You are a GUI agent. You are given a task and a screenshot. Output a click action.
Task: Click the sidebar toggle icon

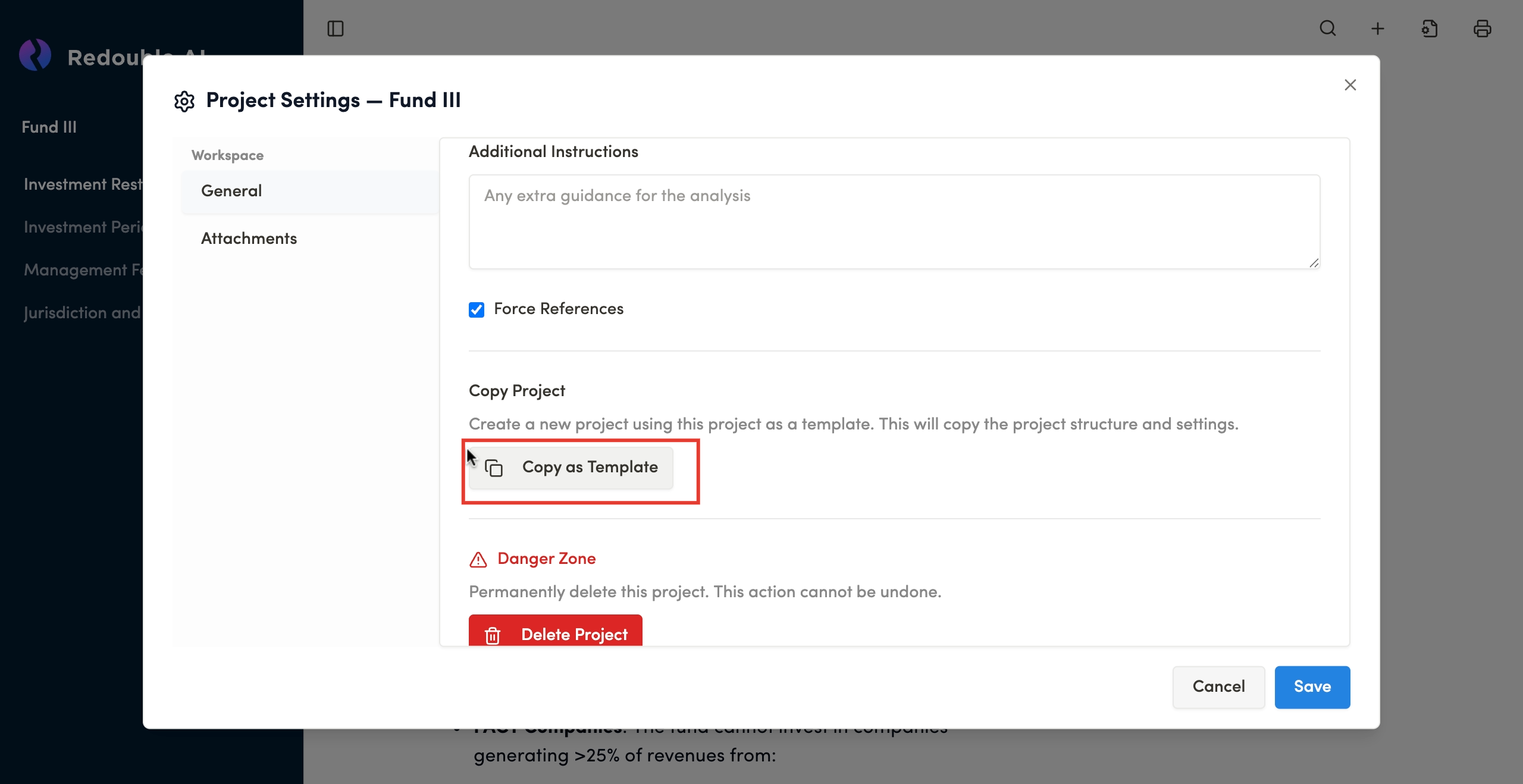pos(336,29)
